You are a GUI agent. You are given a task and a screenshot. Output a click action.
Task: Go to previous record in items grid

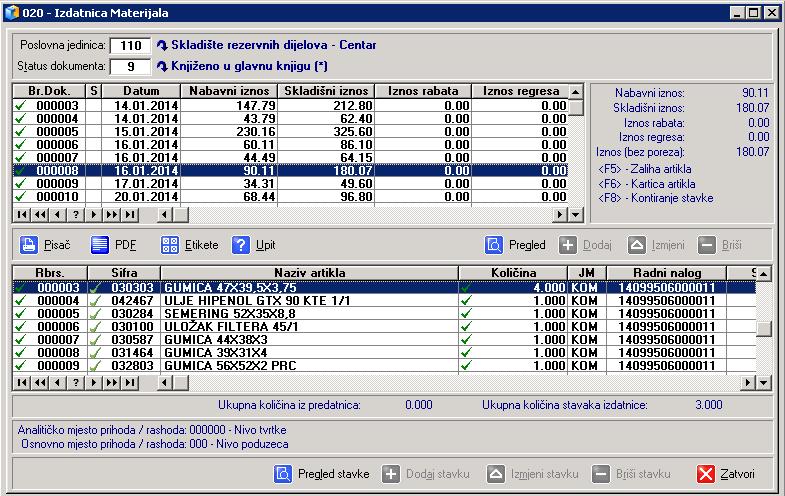58,383
